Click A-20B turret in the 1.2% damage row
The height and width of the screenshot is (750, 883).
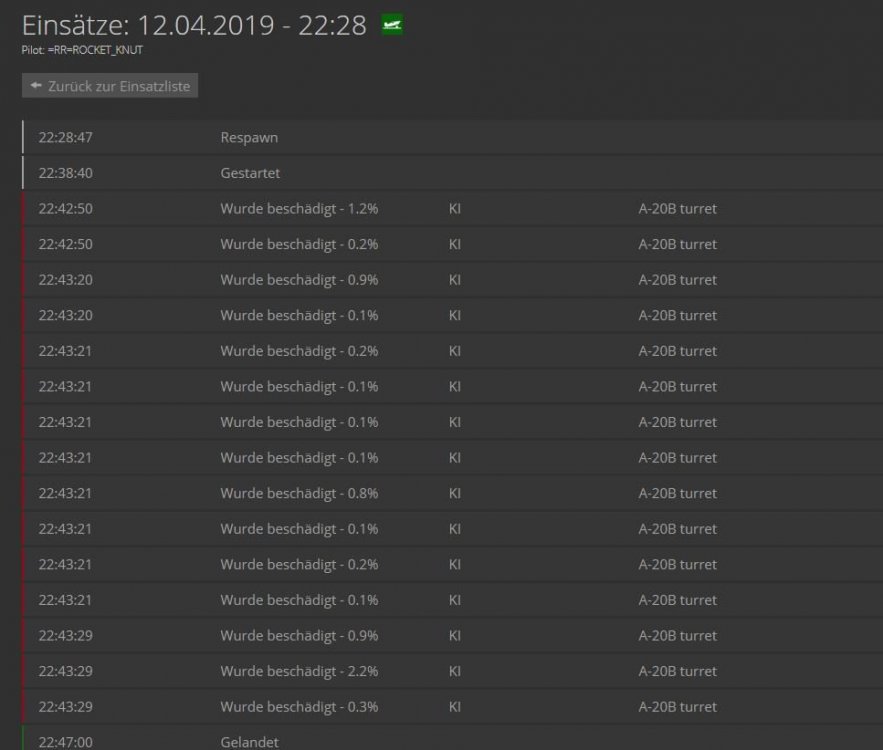tap(677, 209)
